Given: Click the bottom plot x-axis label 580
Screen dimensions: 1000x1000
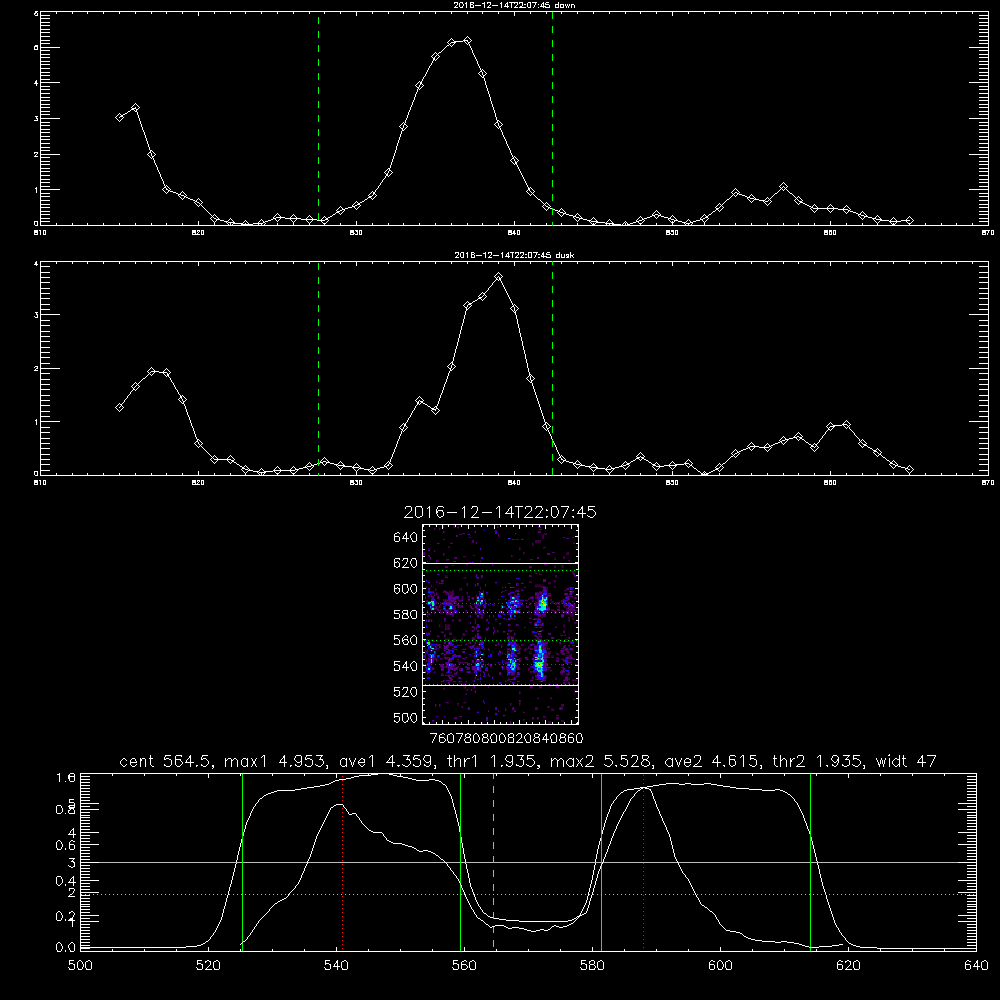Looking at the screenshot, I should [592, 966].
